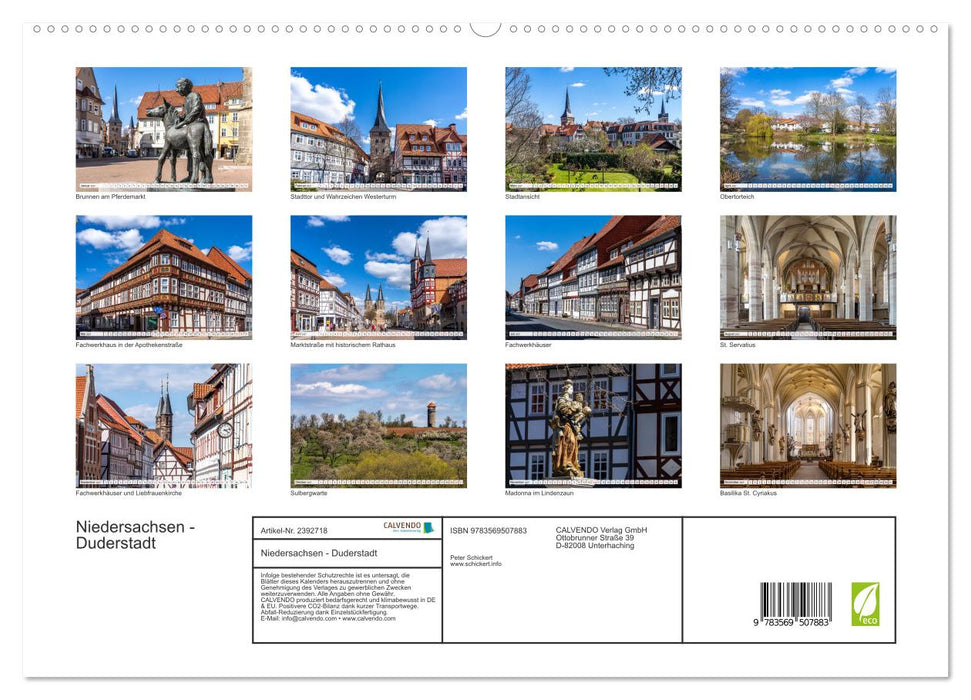The image size is (971, 700).
Task: Open Marktstraße mit historischem Rathaus photo
Action: [x=378, y=277]
